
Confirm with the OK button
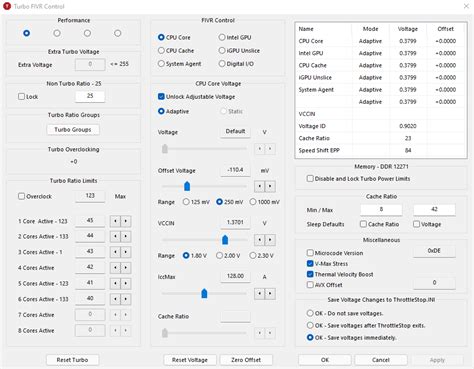point(325,360)
